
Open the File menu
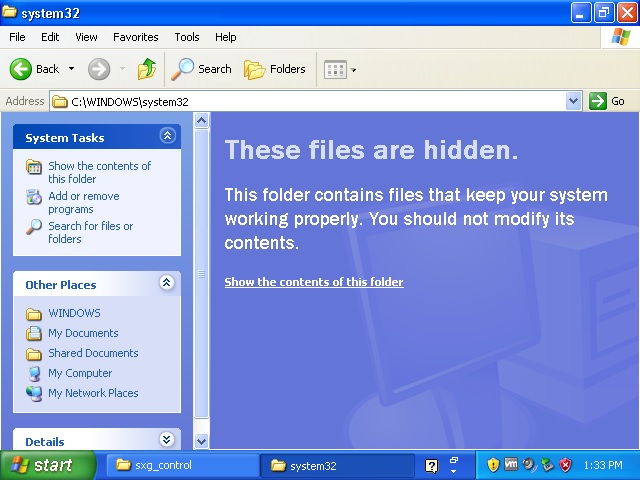[x=17, y=37]
